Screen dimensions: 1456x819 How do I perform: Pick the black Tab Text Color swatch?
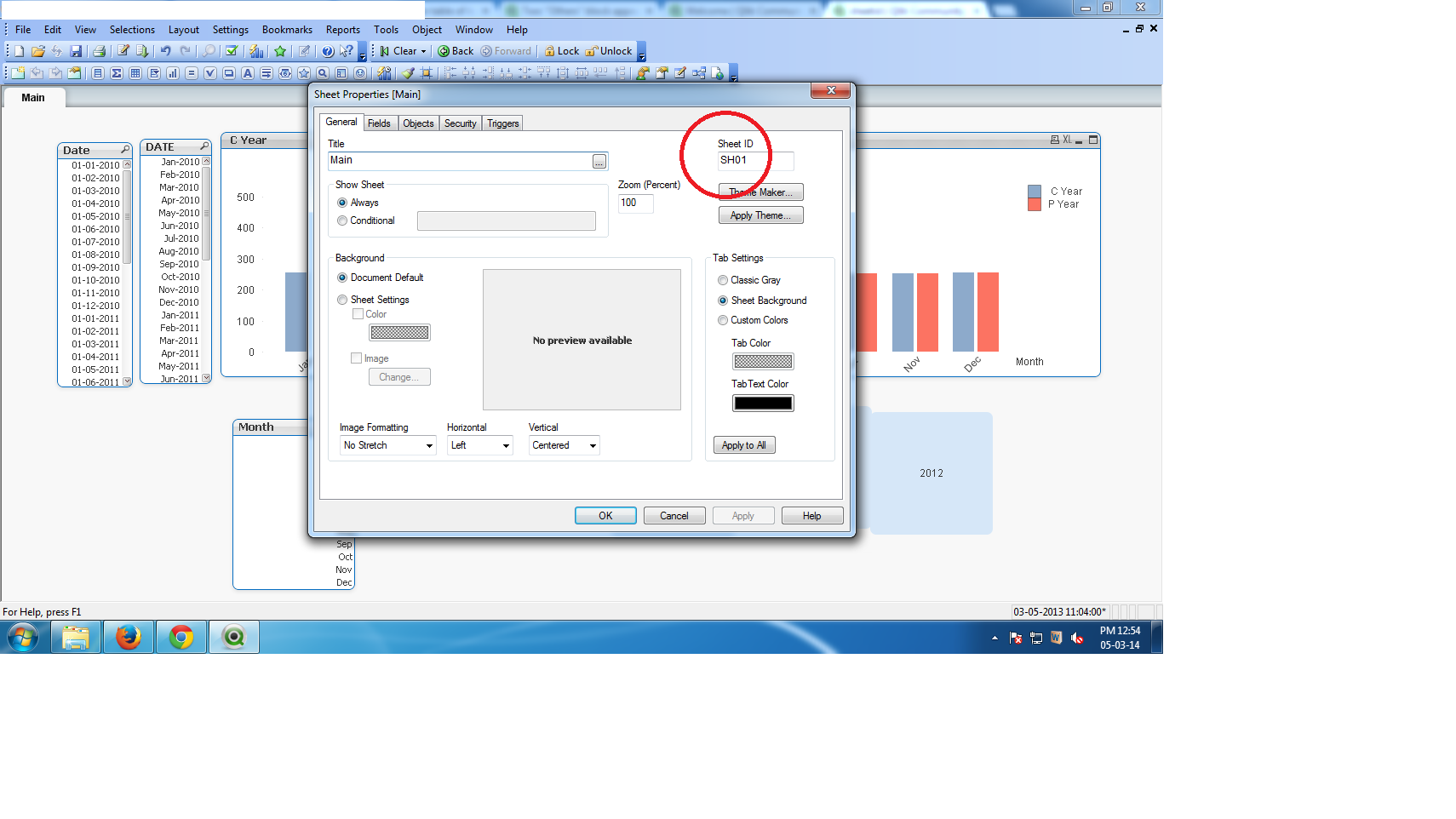tap(764, 404)
